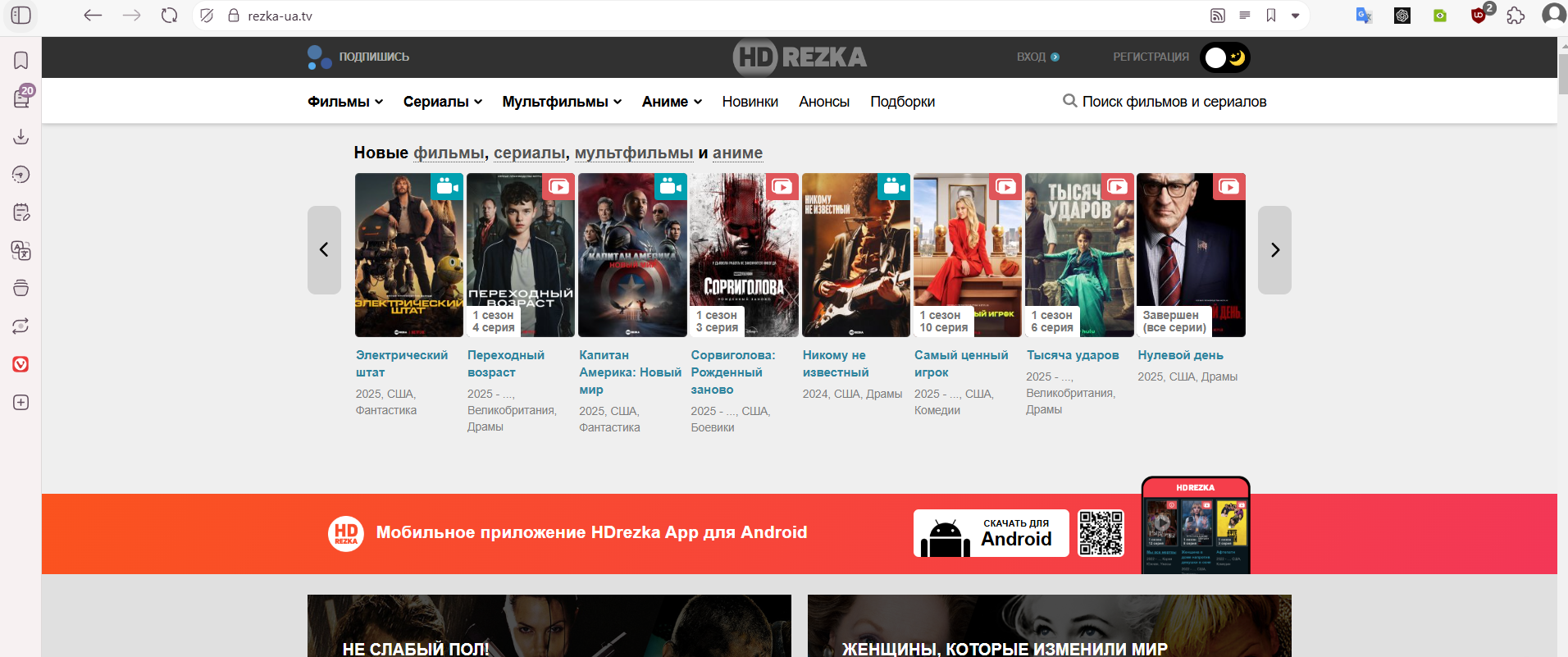Click the QR code in the Android banner
Viewport: 1568px width, 657px height.
[1101, 533]
